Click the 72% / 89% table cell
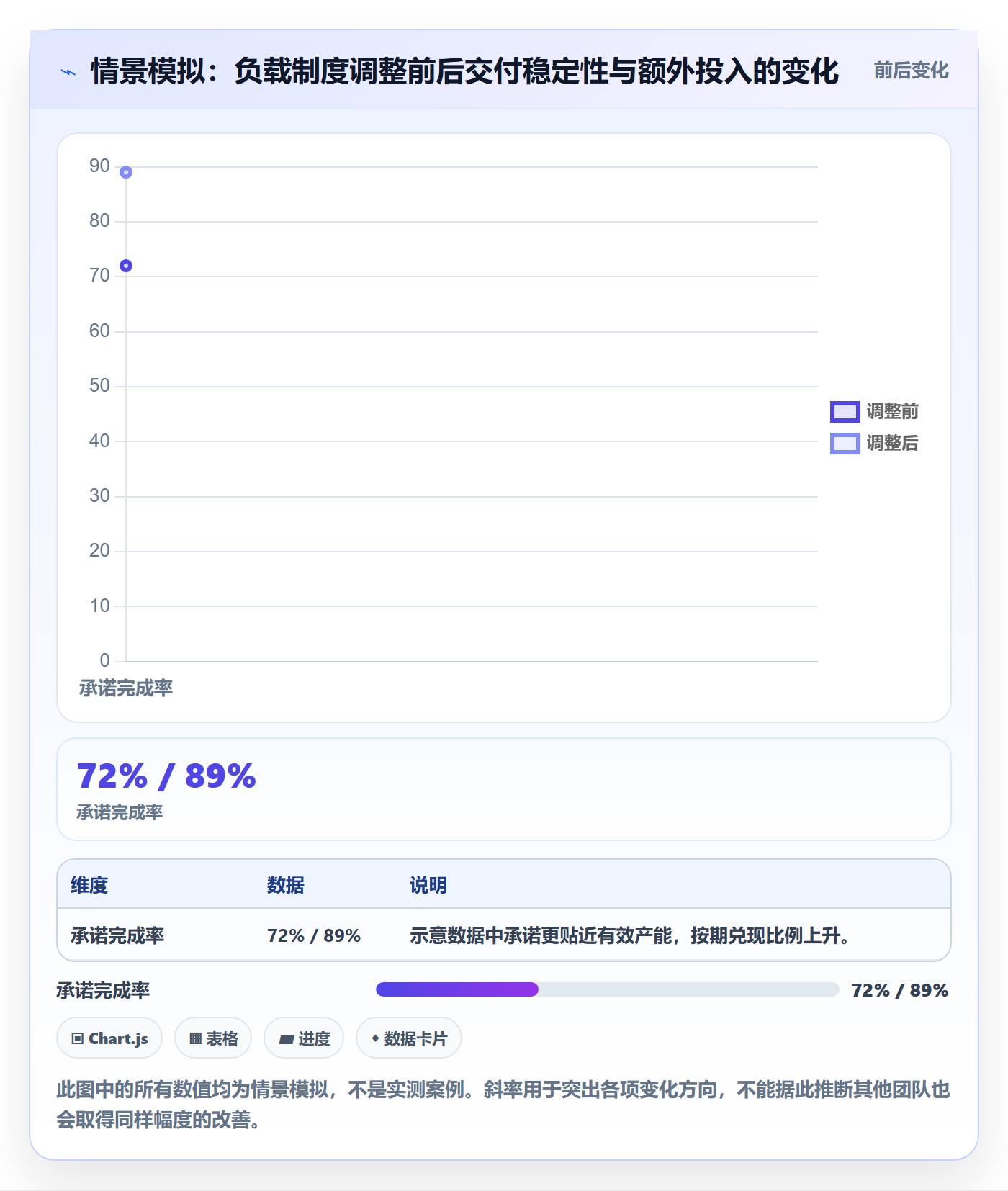Viewport: 1008px width, 1191px height. tap(314, 935)
